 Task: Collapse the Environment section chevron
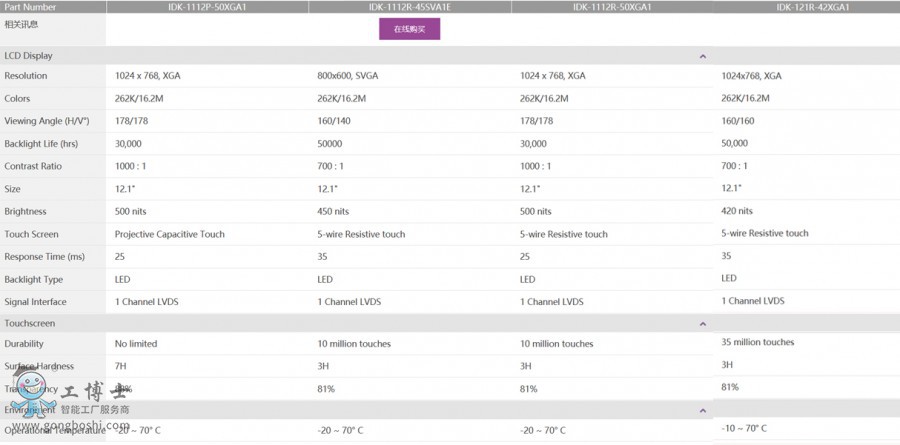pos(703,410)
